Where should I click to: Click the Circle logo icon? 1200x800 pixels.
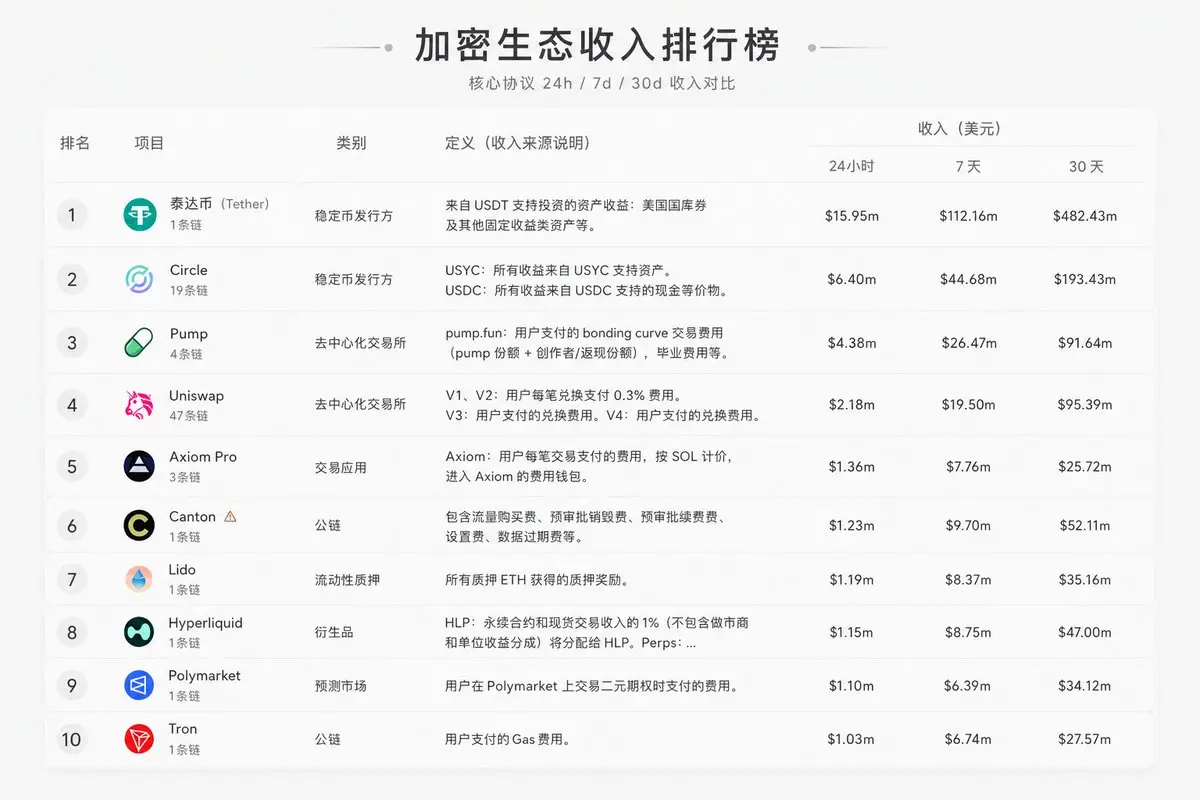140,279
